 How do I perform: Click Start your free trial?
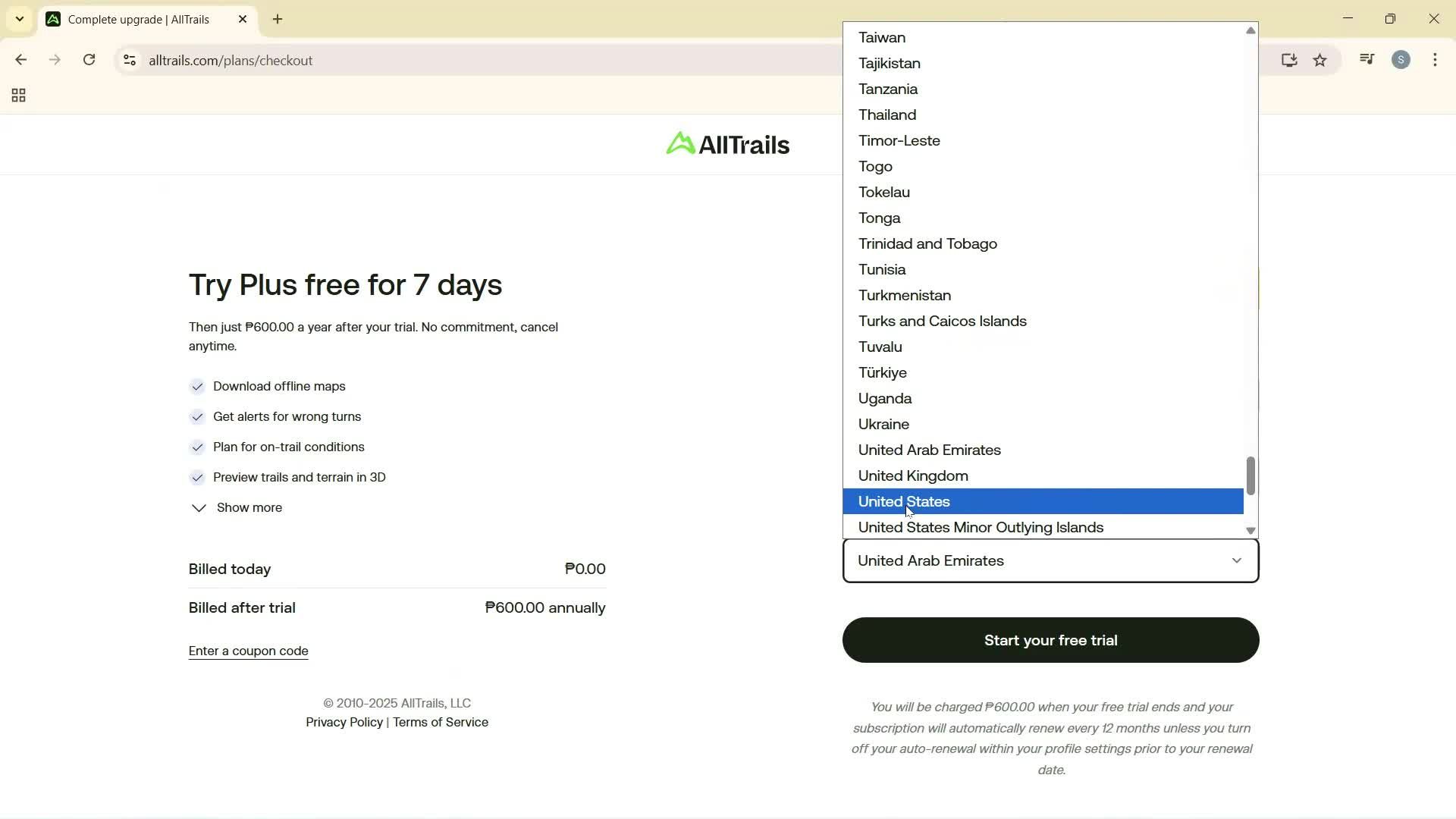1050,640
